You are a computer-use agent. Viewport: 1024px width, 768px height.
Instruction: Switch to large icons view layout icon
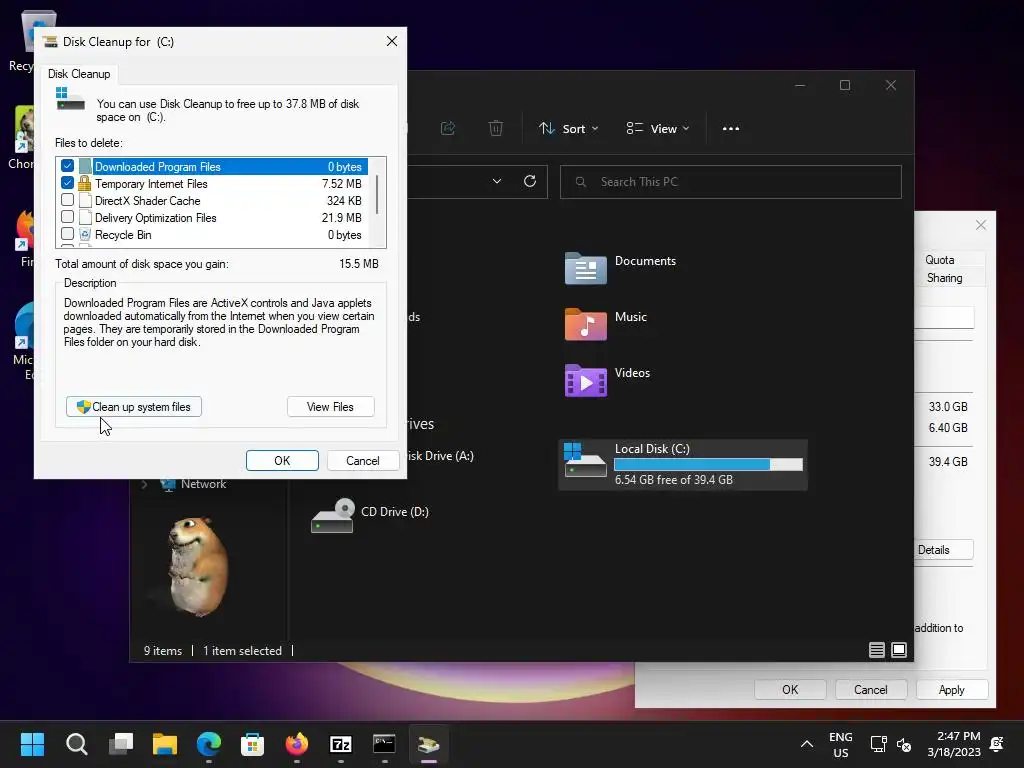click(899, 650)
